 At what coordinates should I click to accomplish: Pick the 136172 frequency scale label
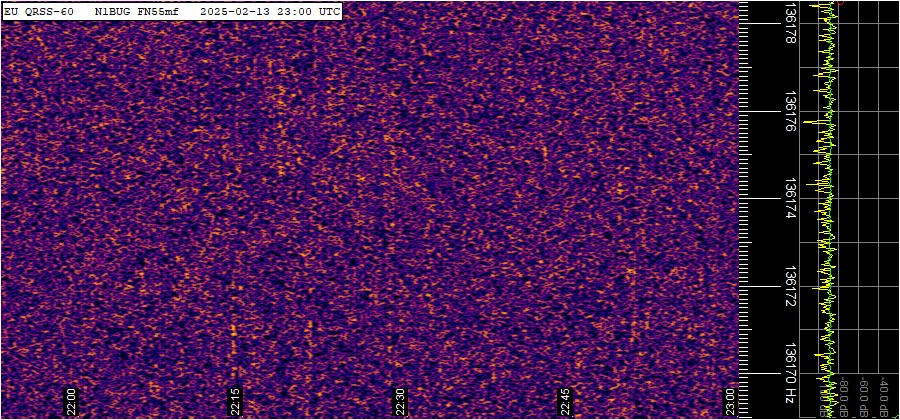(790, 286)
